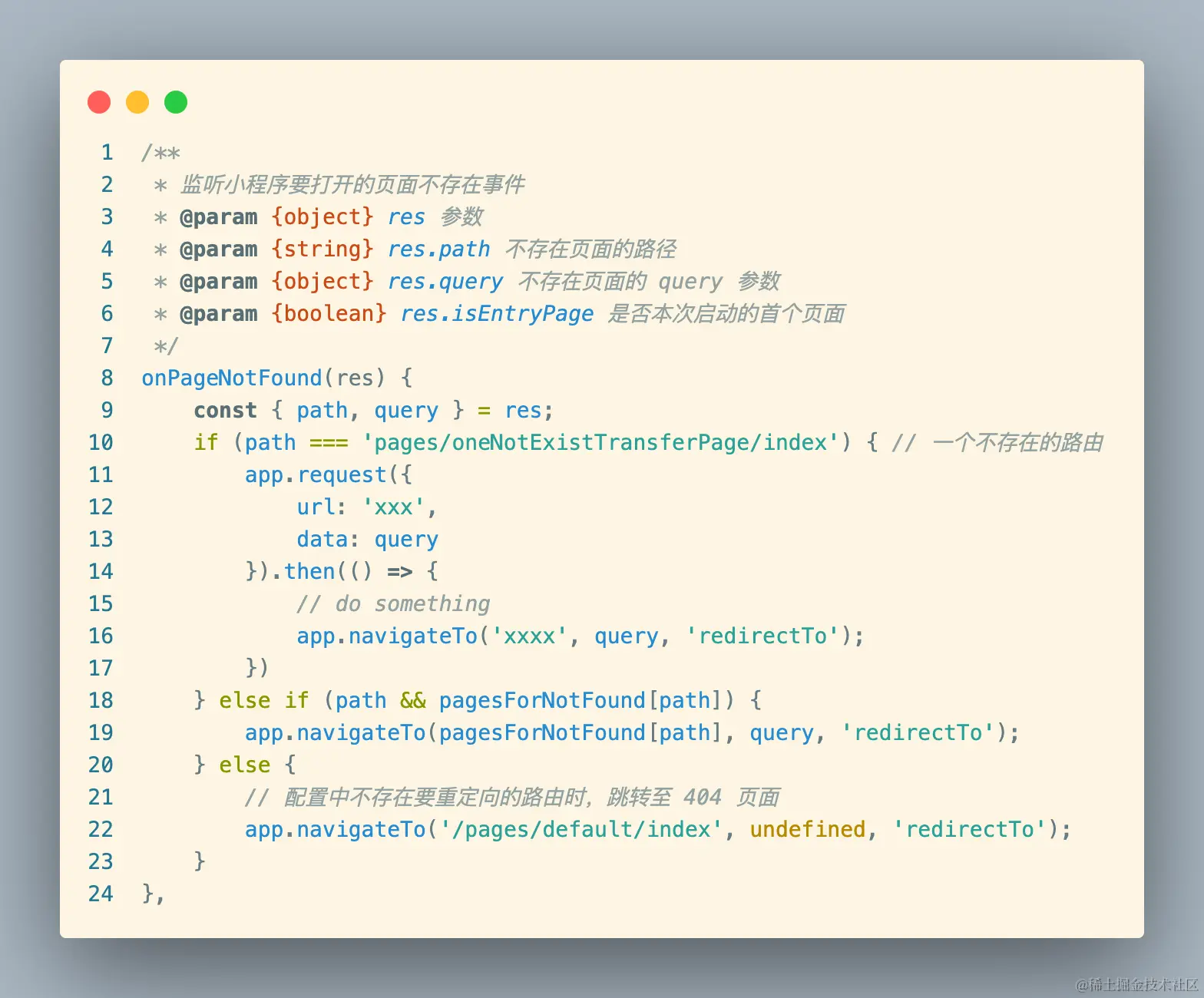Click the (res) parameter on line 8

tap(355, 378)
